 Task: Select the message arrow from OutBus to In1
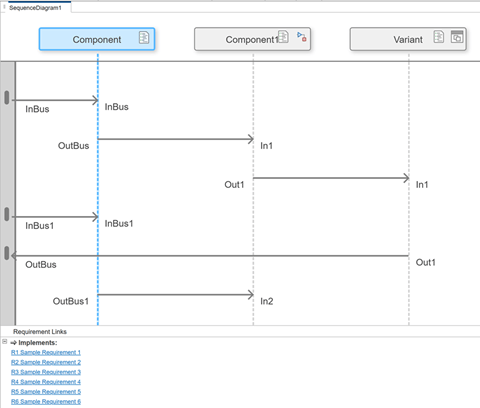point(176,139)
